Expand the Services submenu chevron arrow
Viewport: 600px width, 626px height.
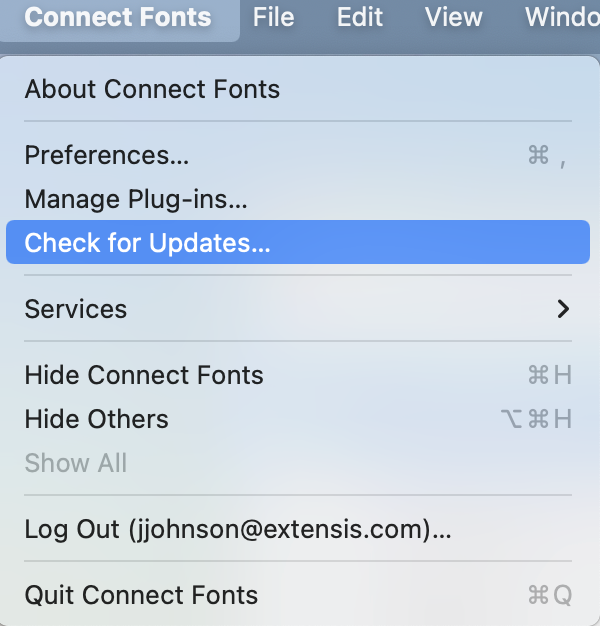[564, 309]
